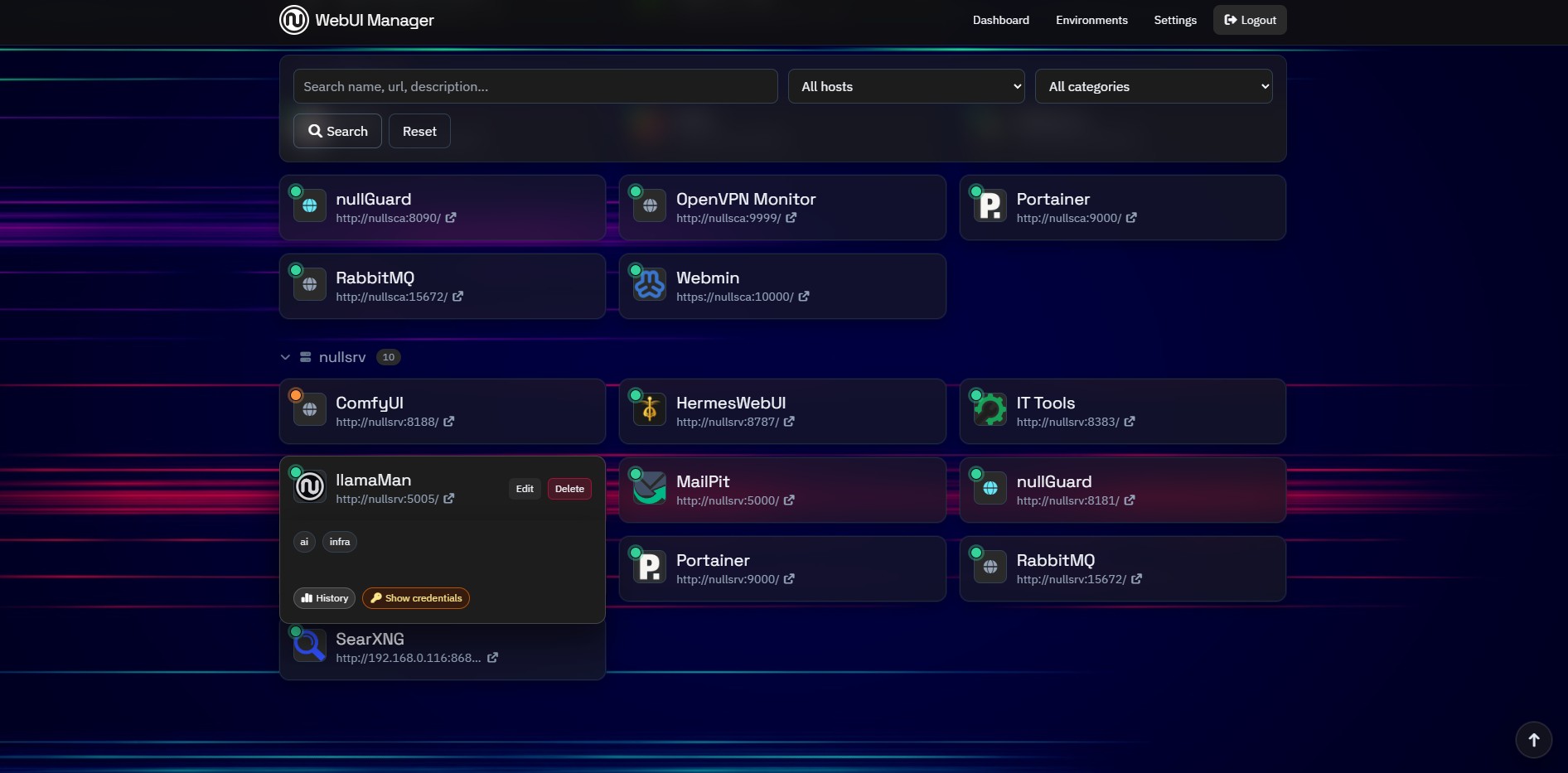Screen dimensions: 1568x773
Task: Click the Webmin app icon
Action: (x=650, y=284)
